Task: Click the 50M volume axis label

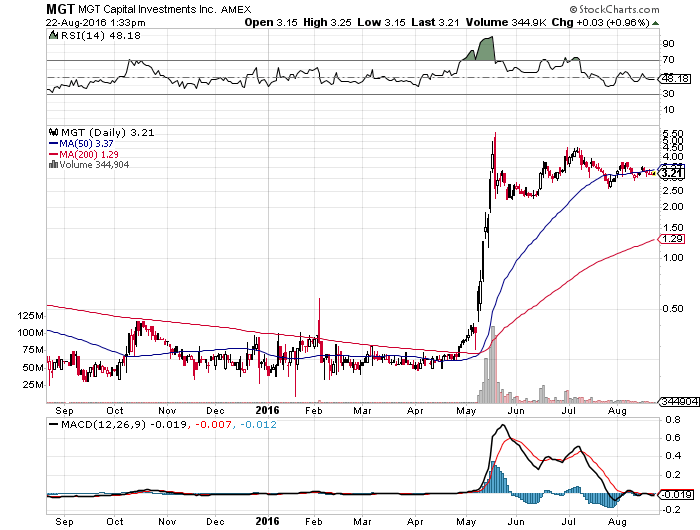Action: pyautogui.click(x=33, y=368)
